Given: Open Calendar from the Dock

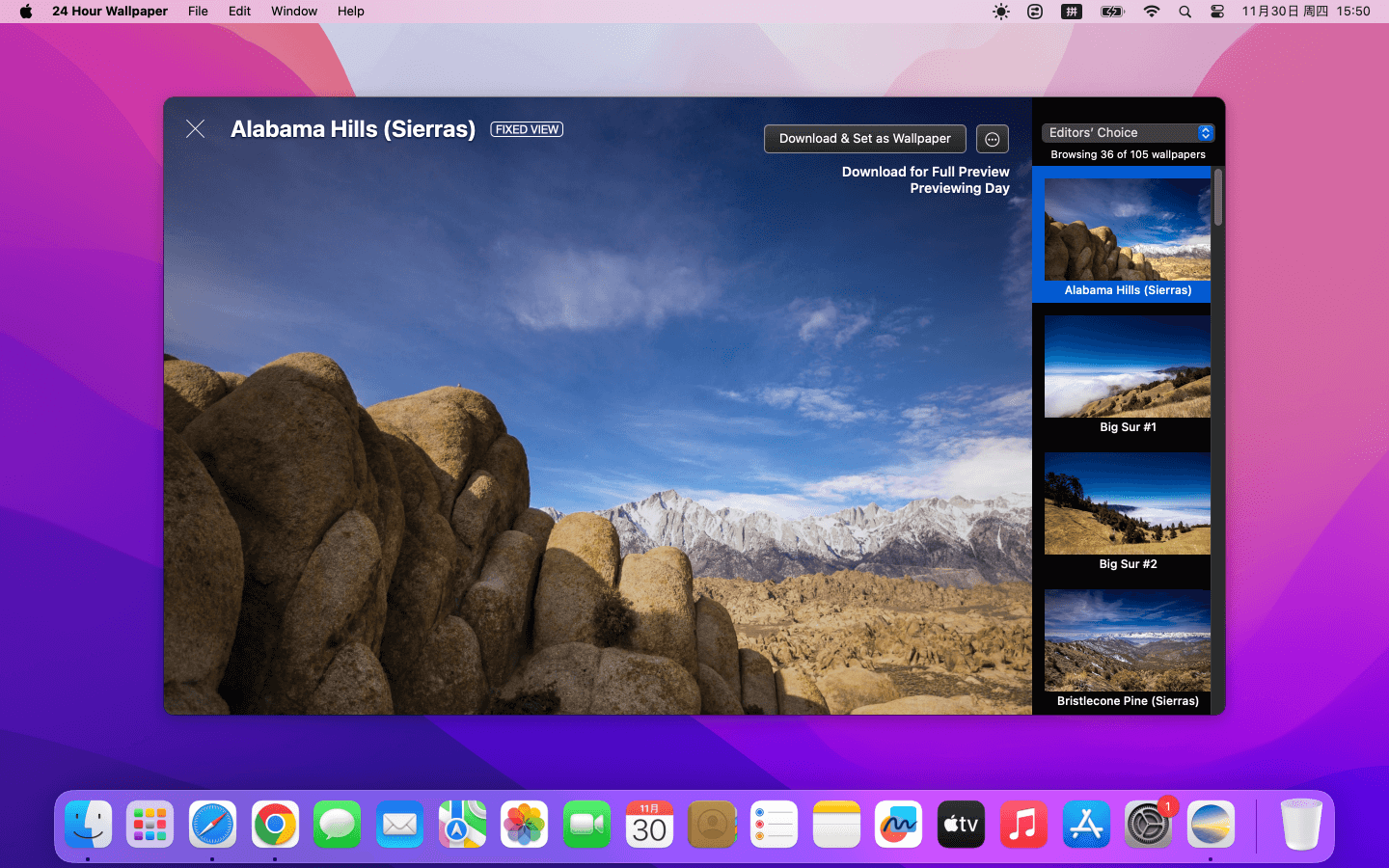Looking at the screenshot, I should click(649, 825).
